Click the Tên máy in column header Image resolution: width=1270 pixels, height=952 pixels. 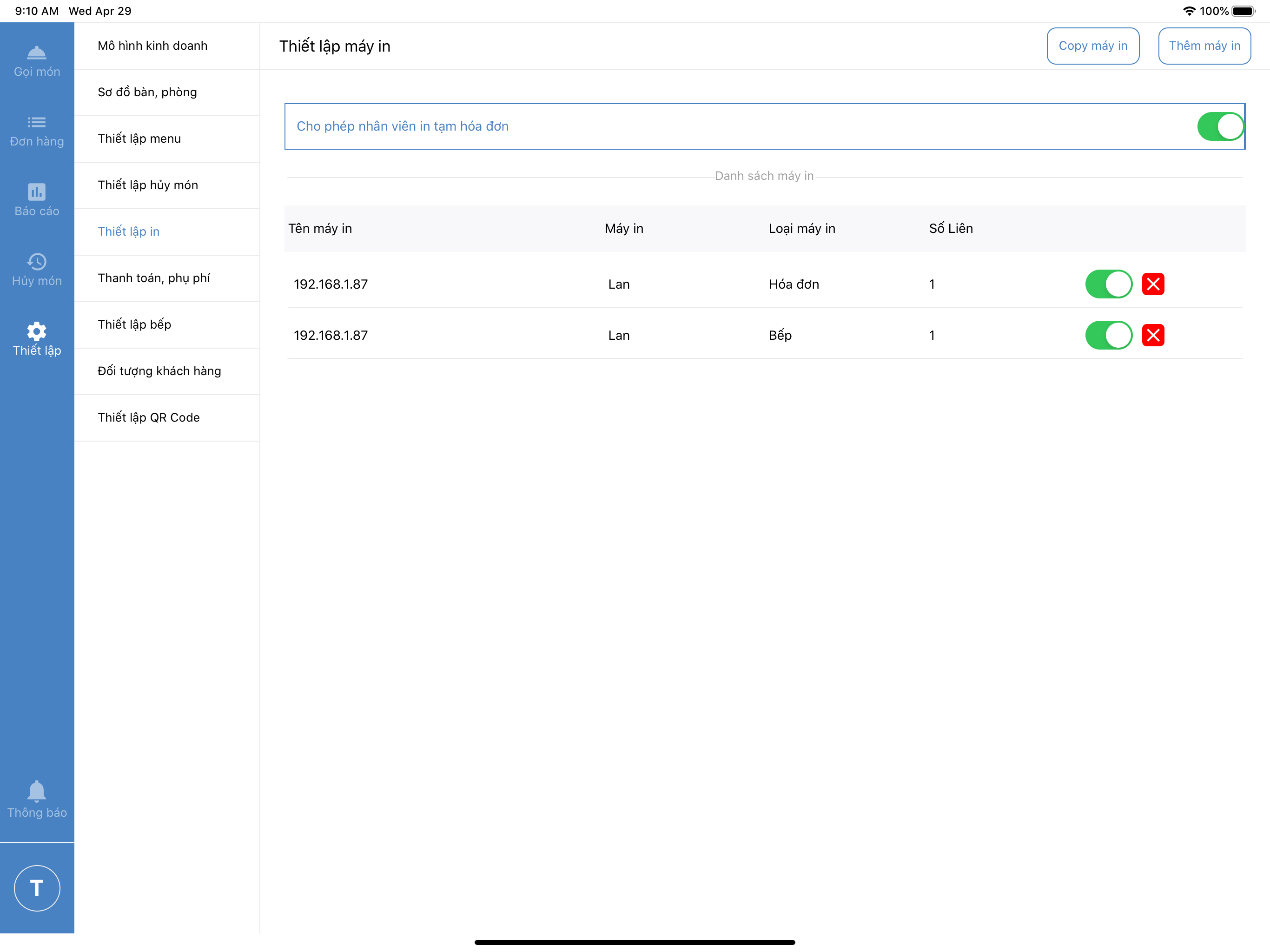coord(320,229)
